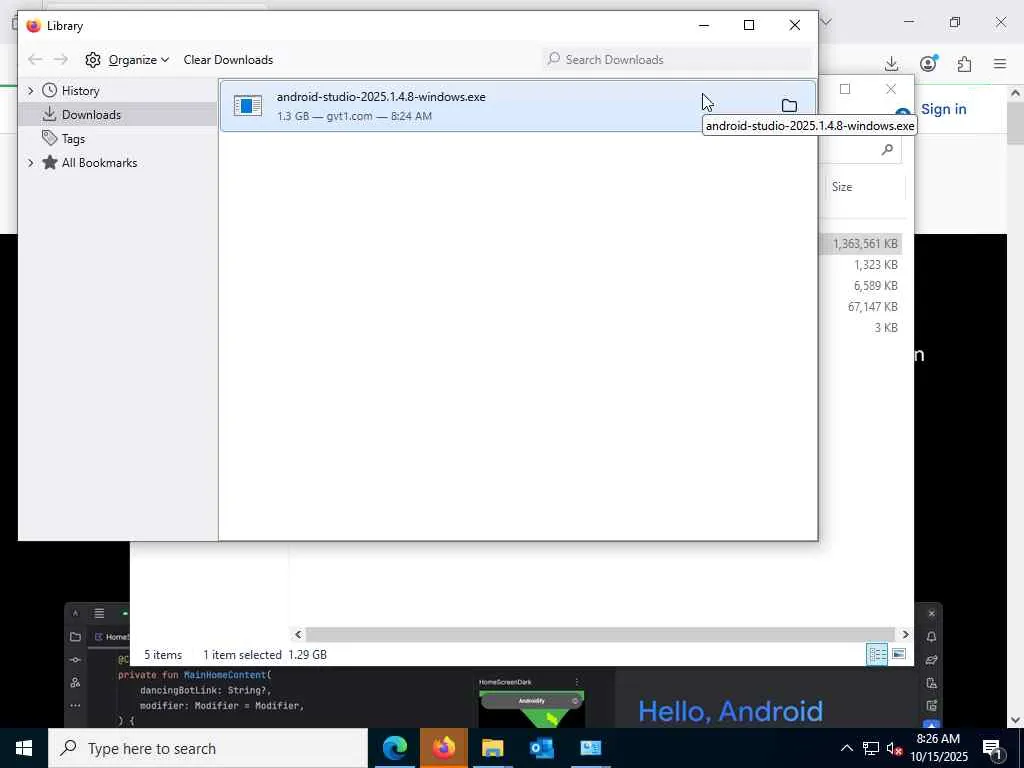Open the clock showing 8:26 AM

point(938,748)
